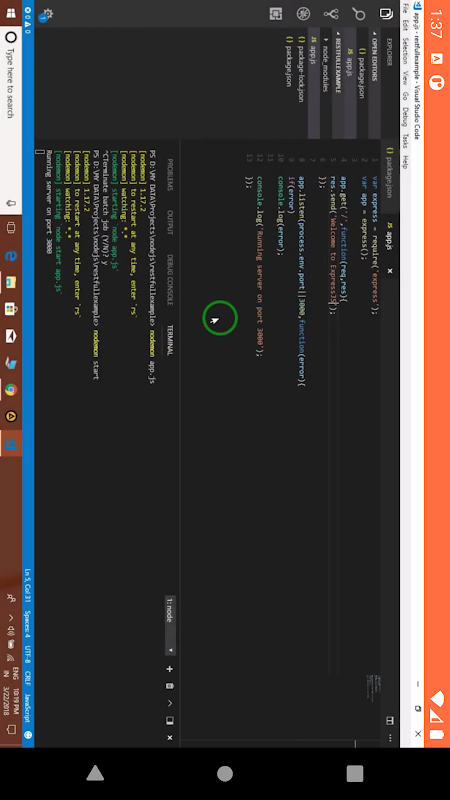
Task: Open the View menu
Action: [x=405, y=78]
